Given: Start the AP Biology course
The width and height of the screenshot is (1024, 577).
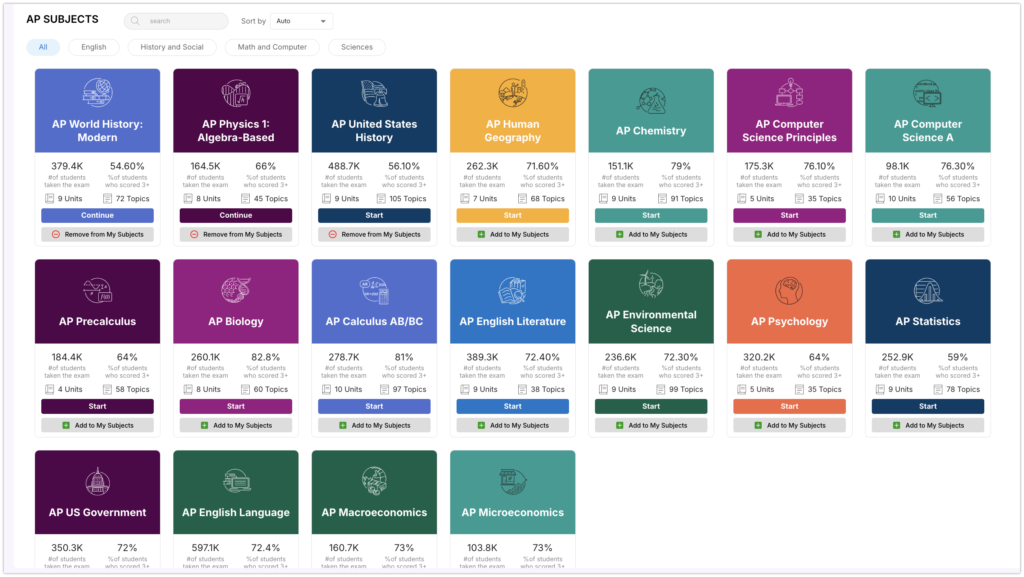Looking at the screenshot, I should click(x=236, y=407).
